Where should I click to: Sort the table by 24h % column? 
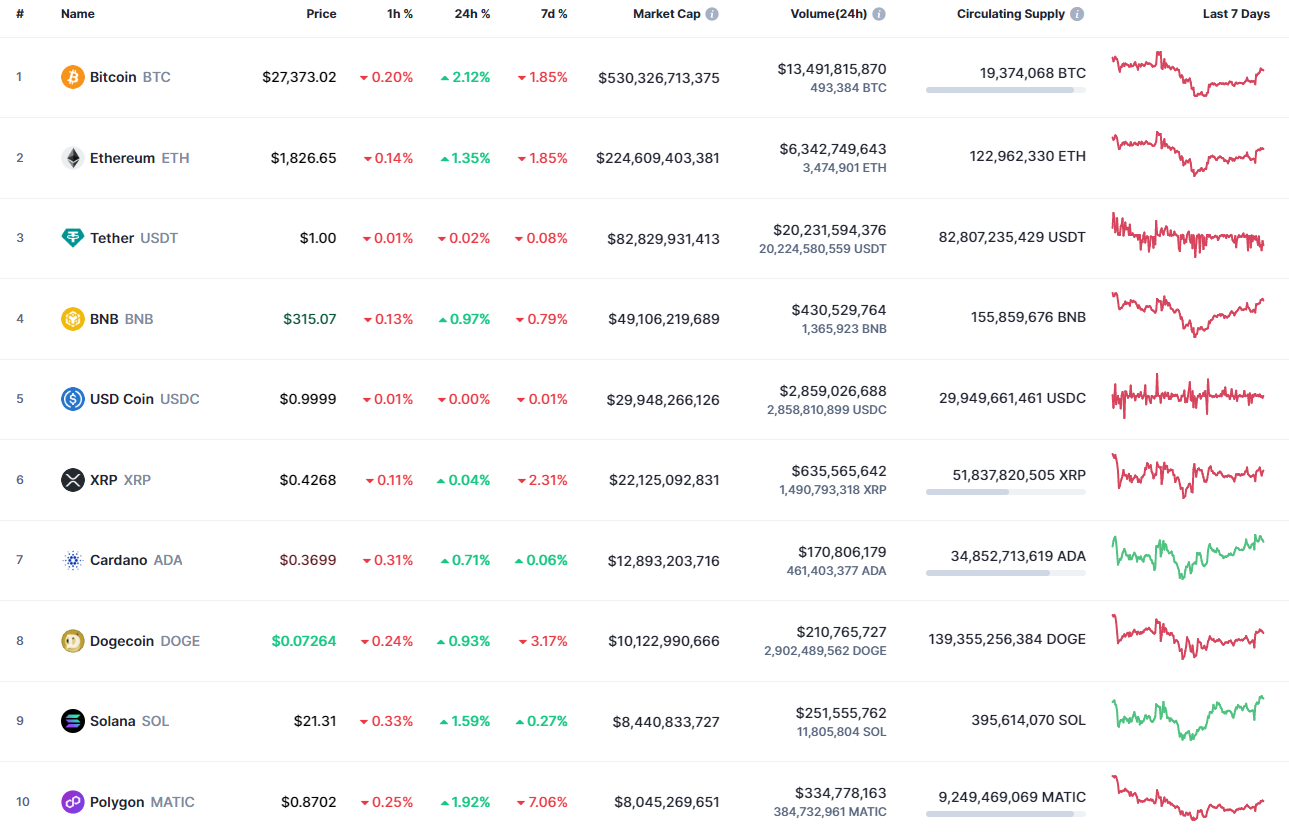tap(472, 14)
